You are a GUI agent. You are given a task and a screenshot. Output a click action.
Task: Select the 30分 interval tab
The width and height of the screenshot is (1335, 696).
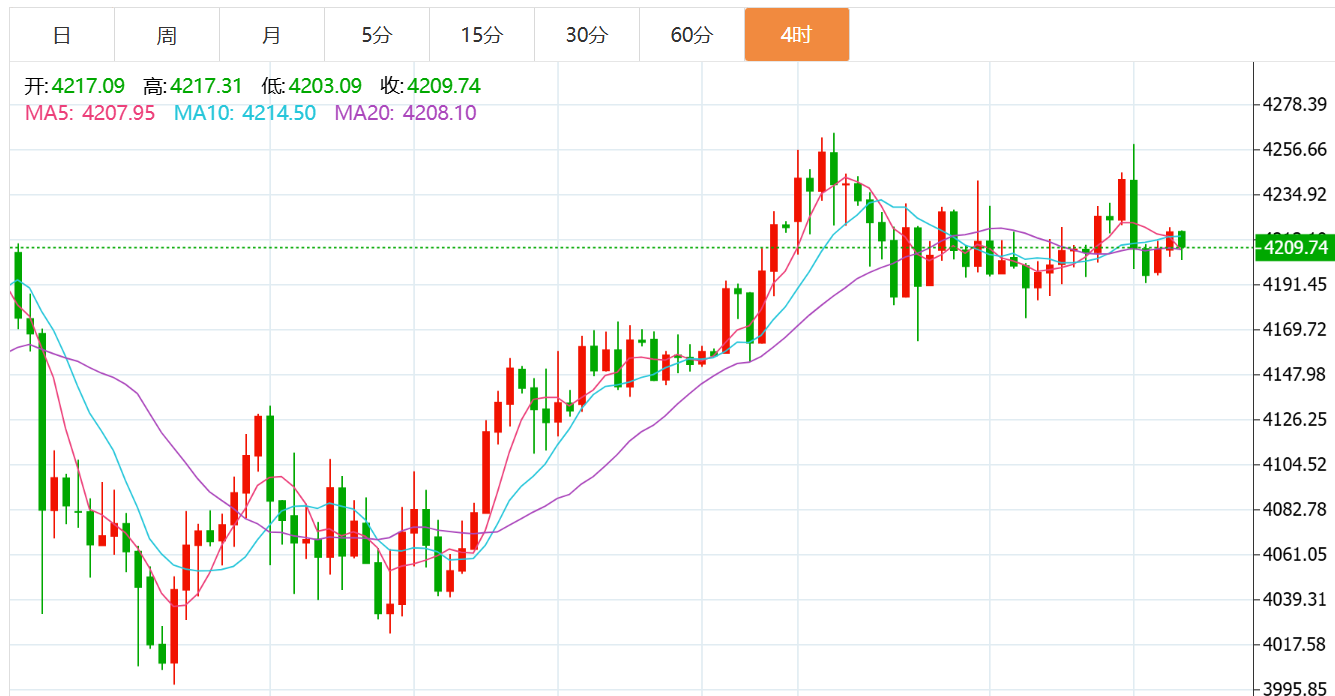(587, 35)
